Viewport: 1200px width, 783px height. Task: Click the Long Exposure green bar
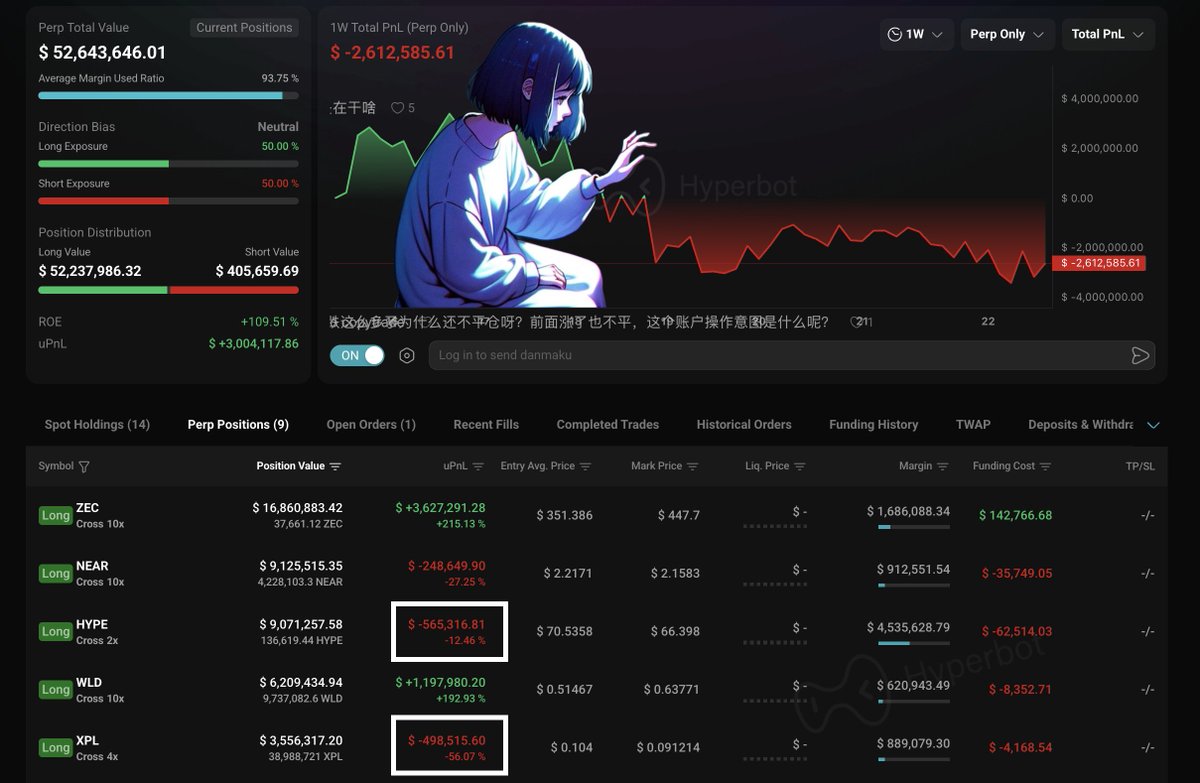click(103, 163)
